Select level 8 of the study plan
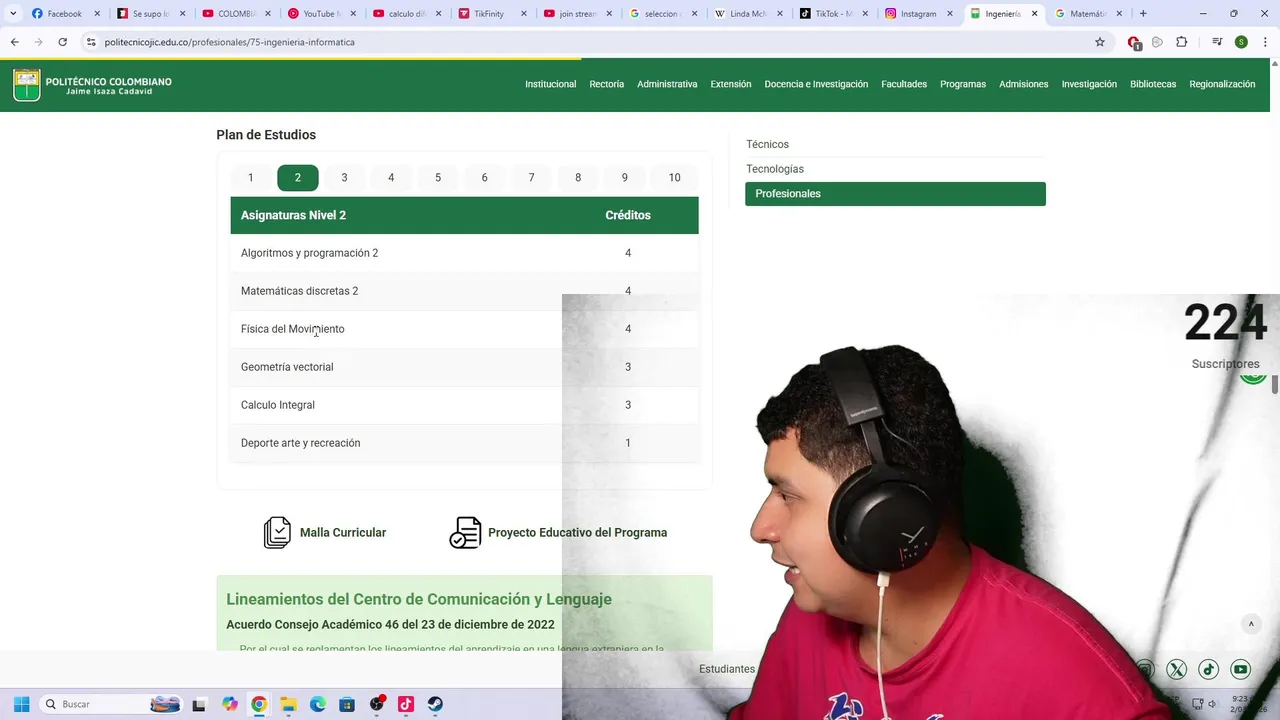 click(x=578, y=178)
